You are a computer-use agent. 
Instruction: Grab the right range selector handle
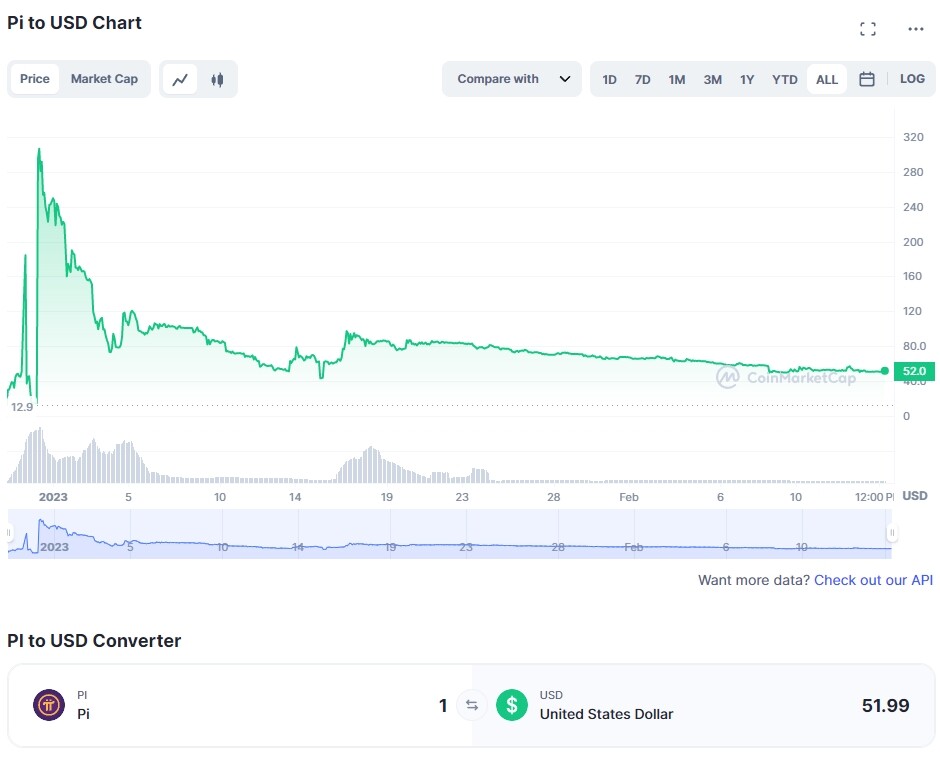tap(891, 533)
